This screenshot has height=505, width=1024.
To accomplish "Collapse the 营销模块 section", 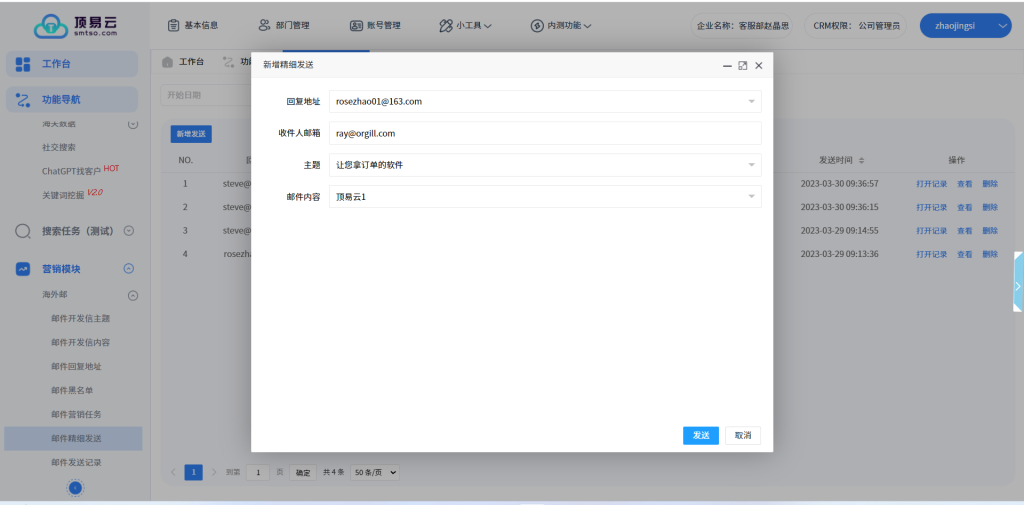I will click(x=128, y=269).
